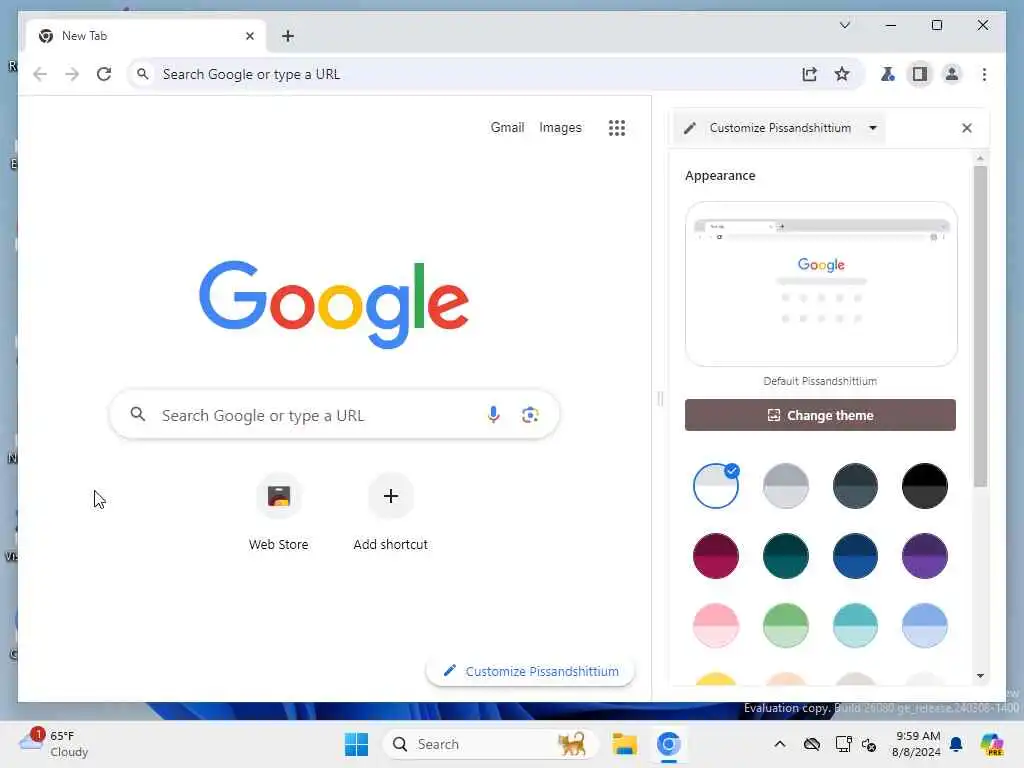Open the Windows Start menu

[x=357, y=744]
